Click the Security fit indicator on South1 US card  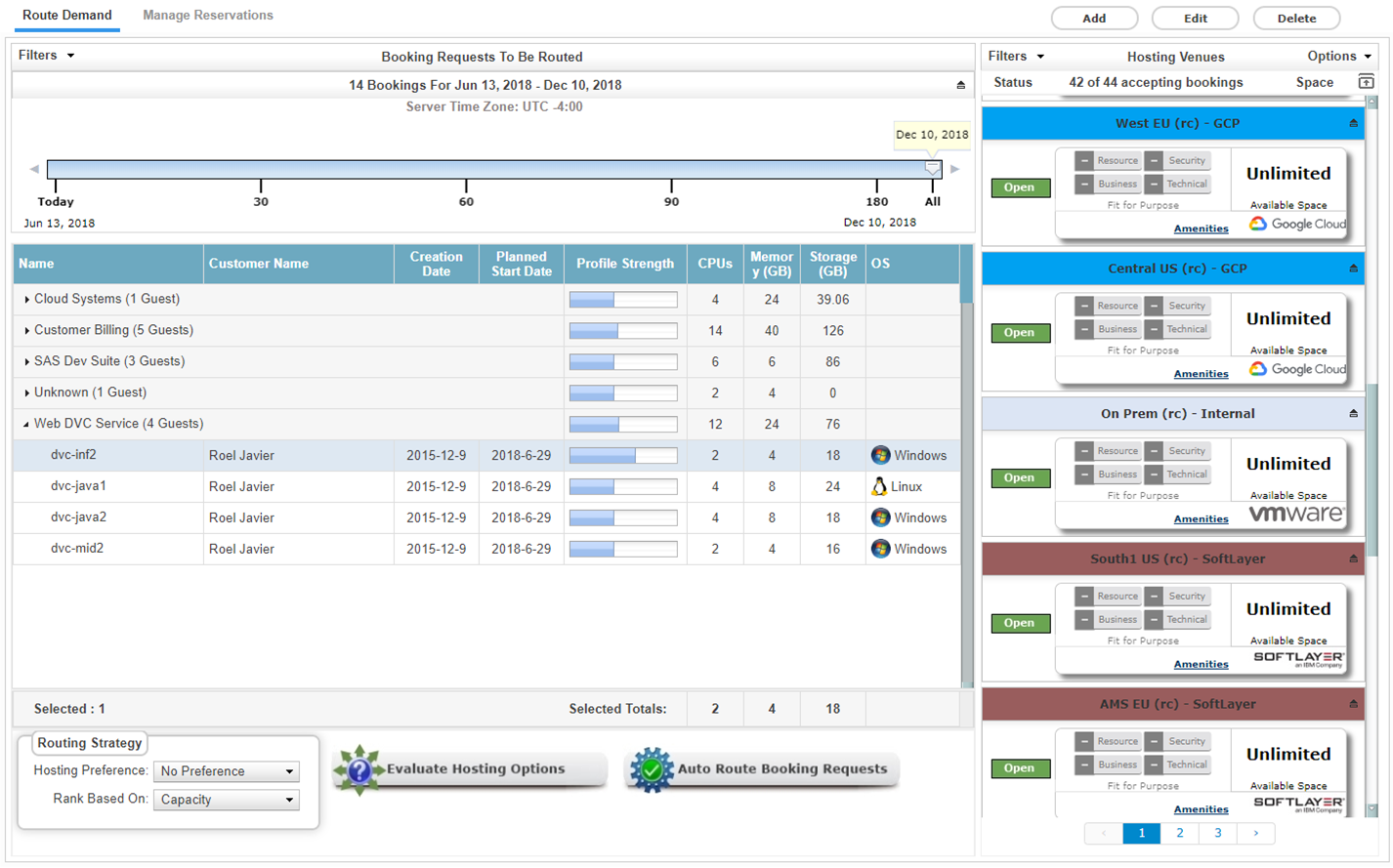pos(1177,596)
